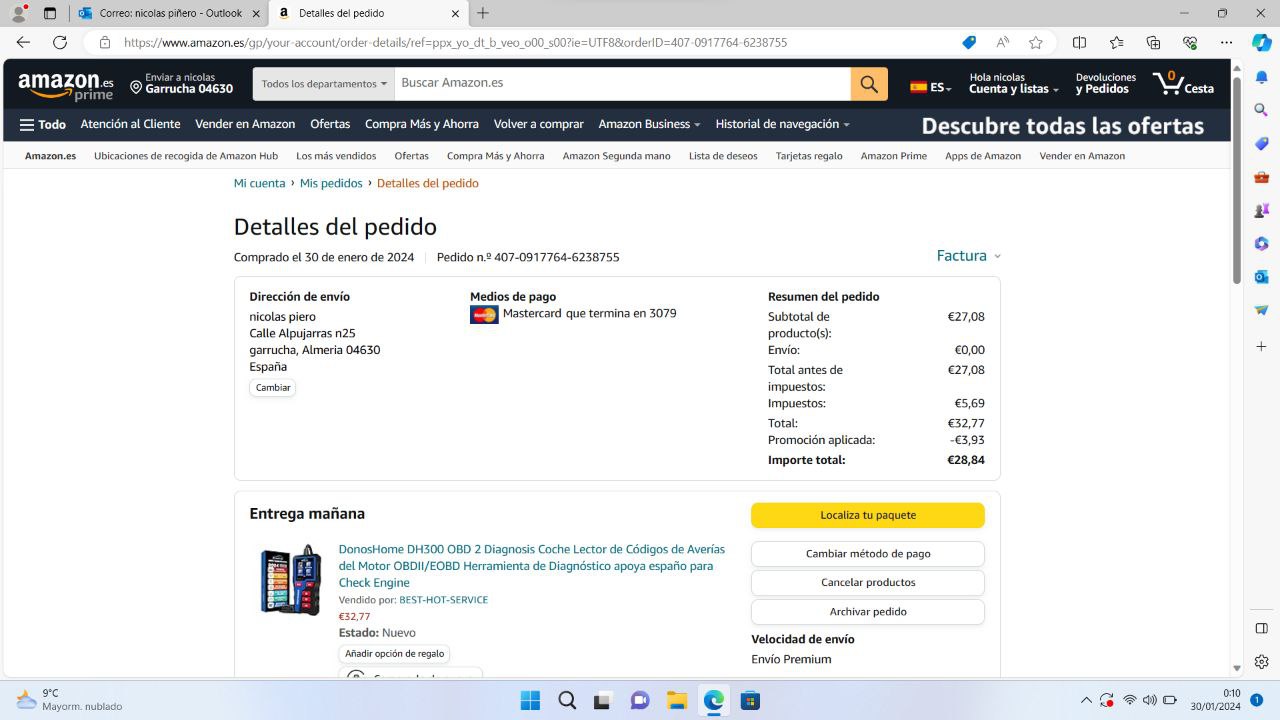Click the browser refresh icon
Image resolution: width=1280 pixels, height=720 pixels.
click(60, 42)
